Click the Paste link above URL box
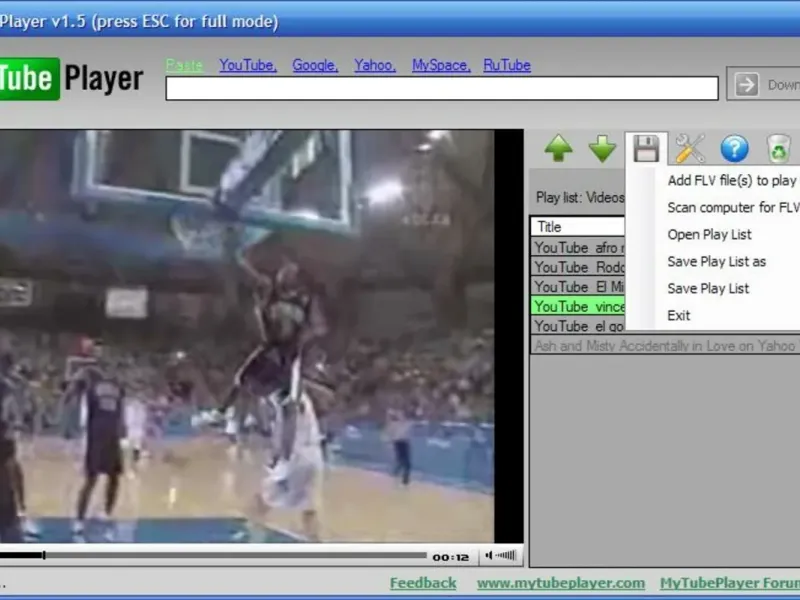 (184, 65)
